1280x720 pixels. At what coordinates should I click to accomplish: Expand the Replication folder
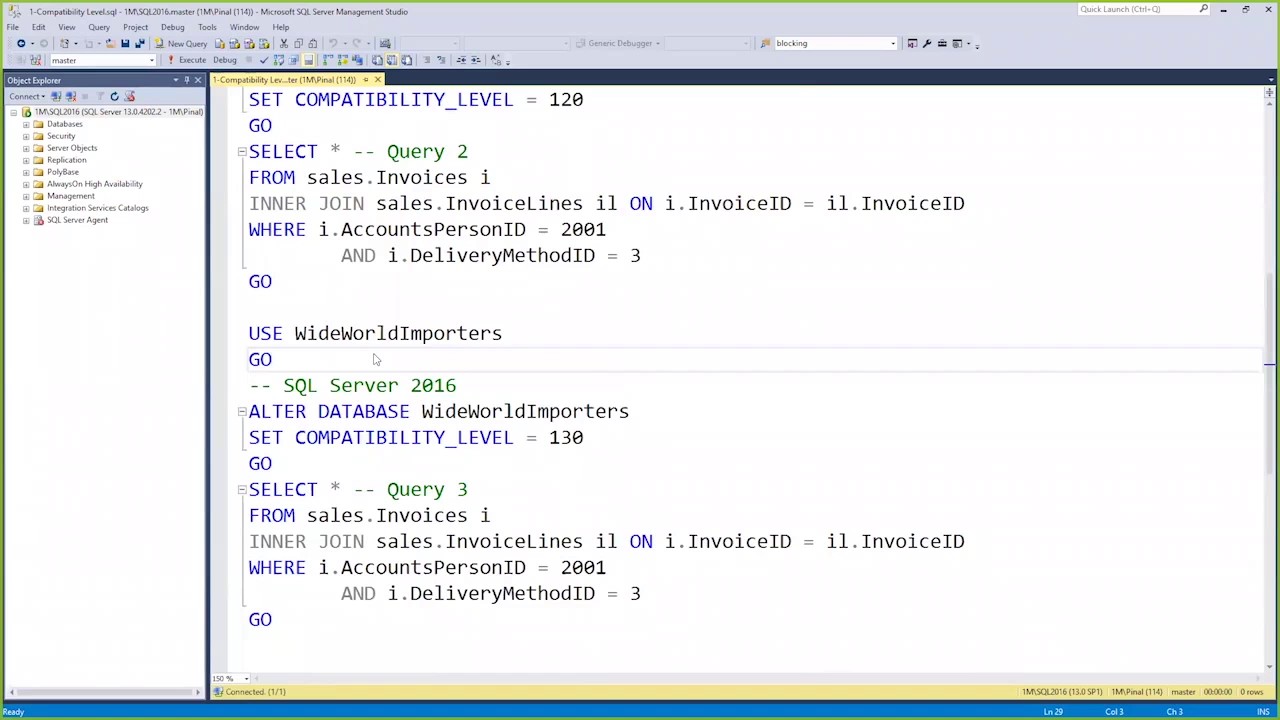coord(26,160)
